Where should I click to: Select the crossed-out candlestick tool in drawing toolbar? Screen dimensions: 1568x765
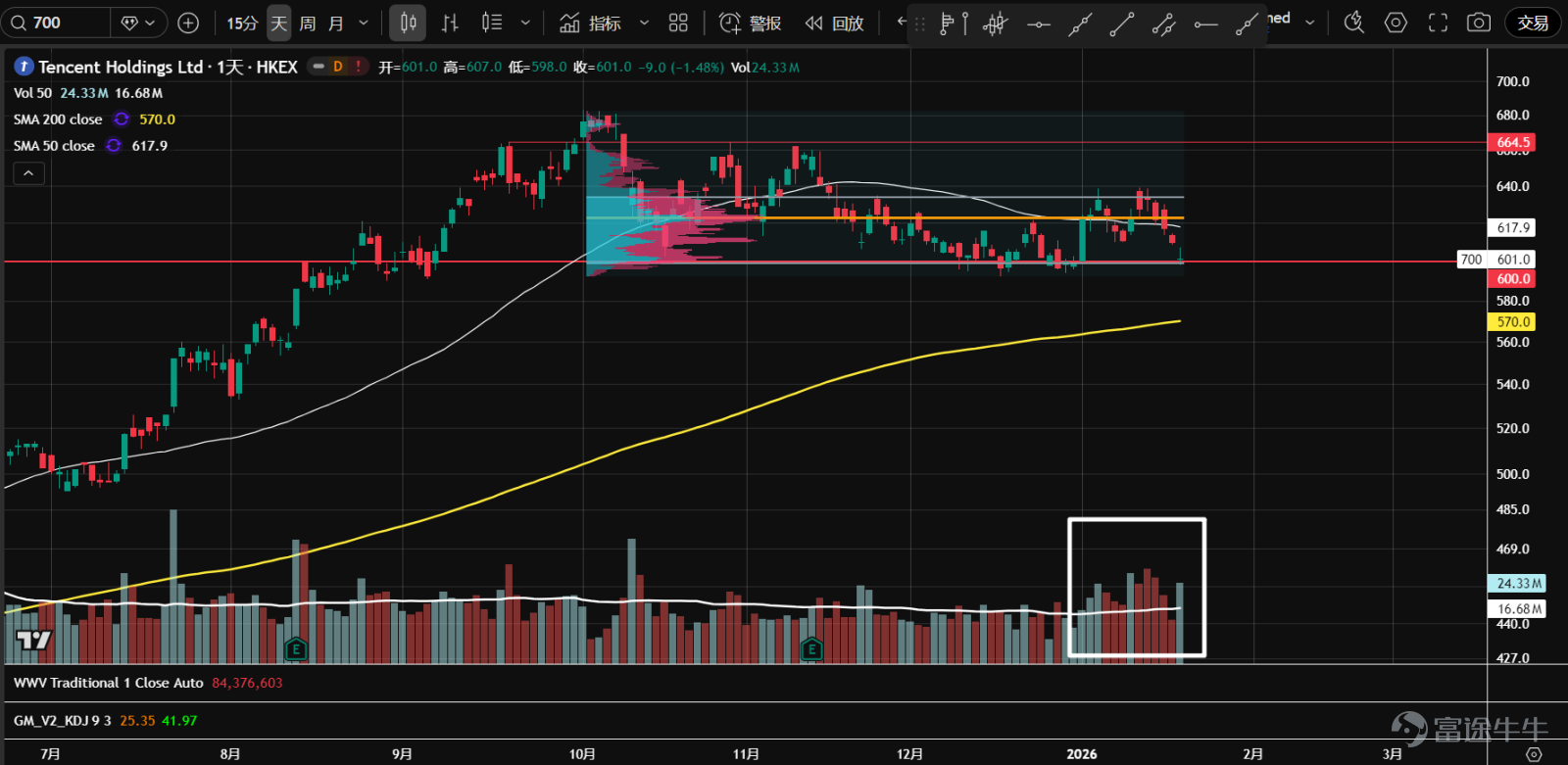[995, 24]
